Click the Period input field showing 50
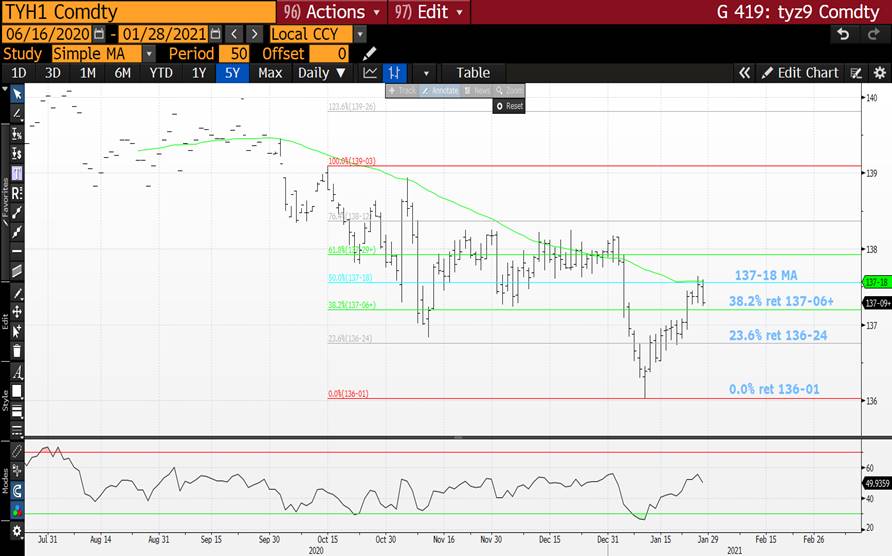The height and width of the screenshot is (556, 892). point(234,53)
